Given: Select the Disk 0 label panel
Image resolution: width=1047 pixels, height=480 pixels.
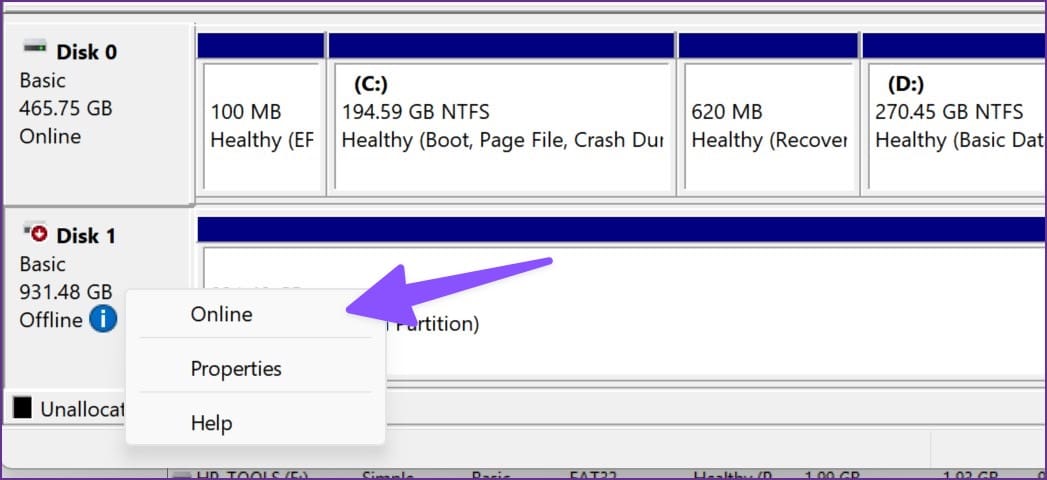Looking at the screenshot, I should pyautogui.click(x=99, y=113).
